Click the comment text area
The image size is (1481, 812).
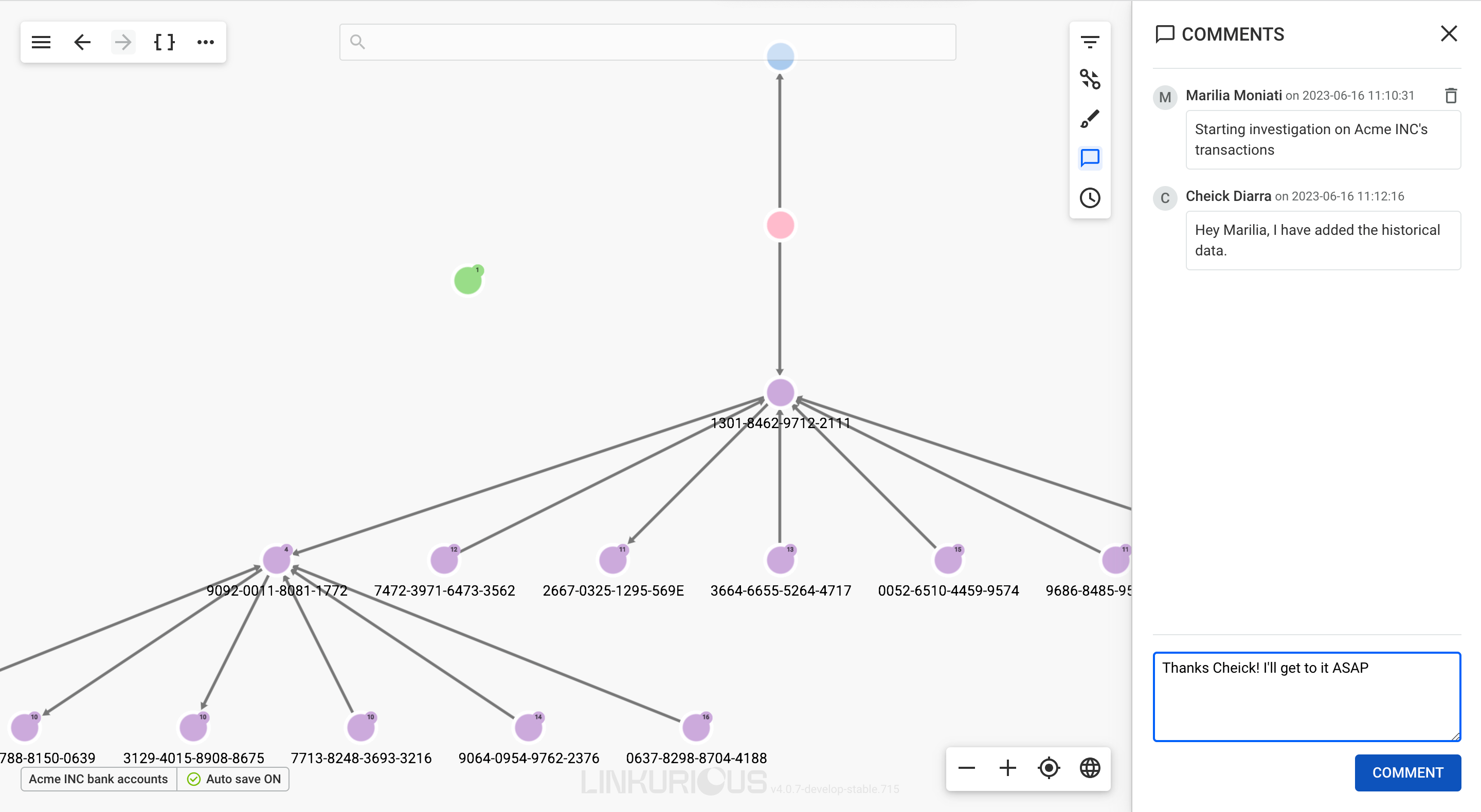[x=1306, y=697]
